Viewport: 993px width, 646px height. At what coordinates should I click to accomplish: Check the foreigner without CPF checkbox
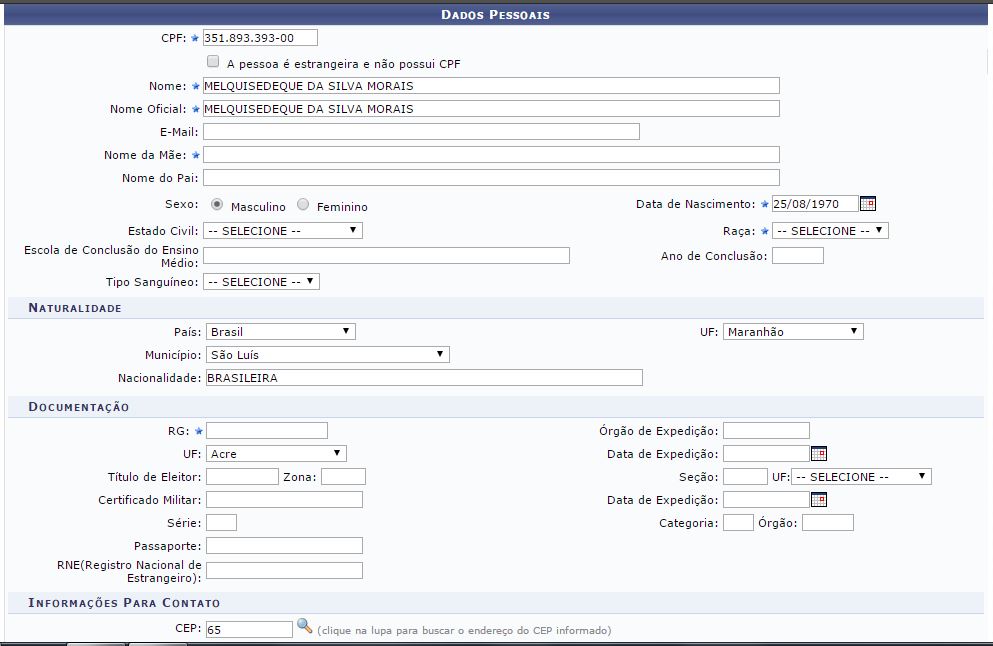[x=213, y=62]
